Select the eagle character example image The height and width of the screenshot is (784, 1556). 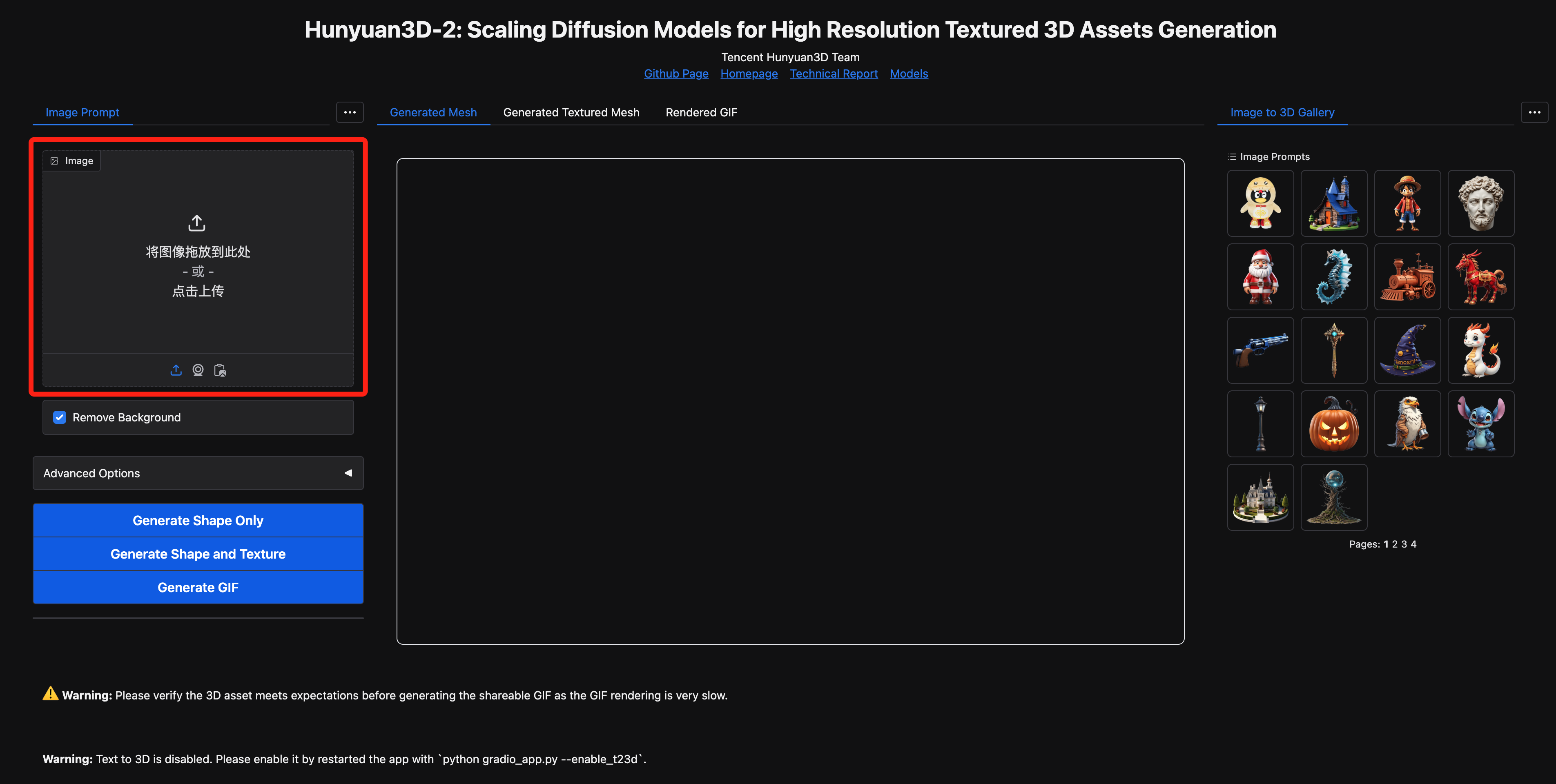pos(1407,423)
